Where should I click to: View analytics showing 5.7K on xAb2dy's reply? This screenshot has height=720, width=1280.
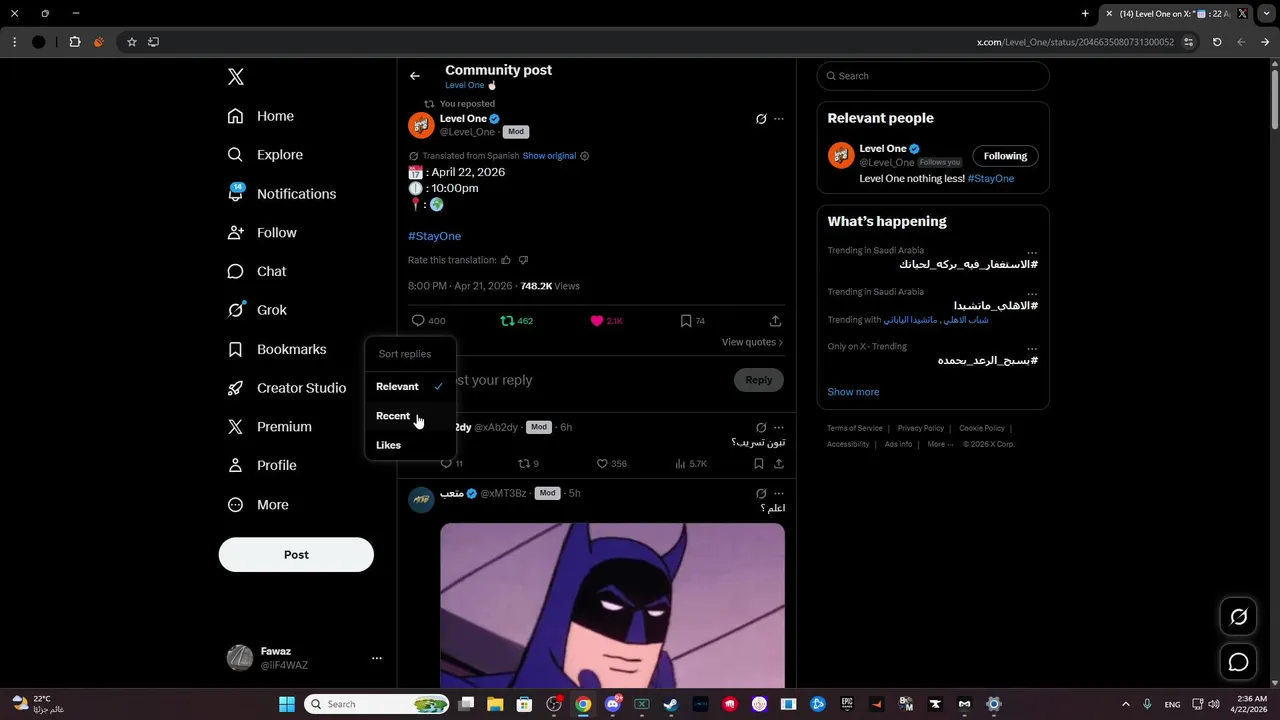(x=691, y=464)
